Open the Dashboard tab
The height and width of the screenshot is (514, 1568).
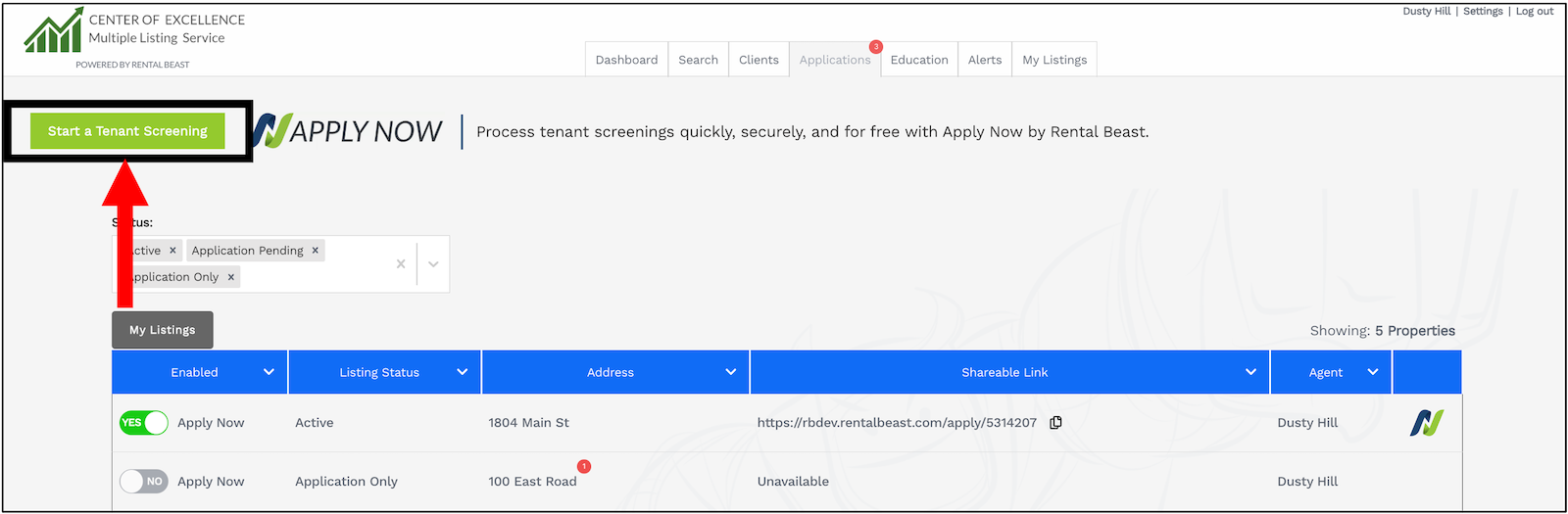click(626, 60)
